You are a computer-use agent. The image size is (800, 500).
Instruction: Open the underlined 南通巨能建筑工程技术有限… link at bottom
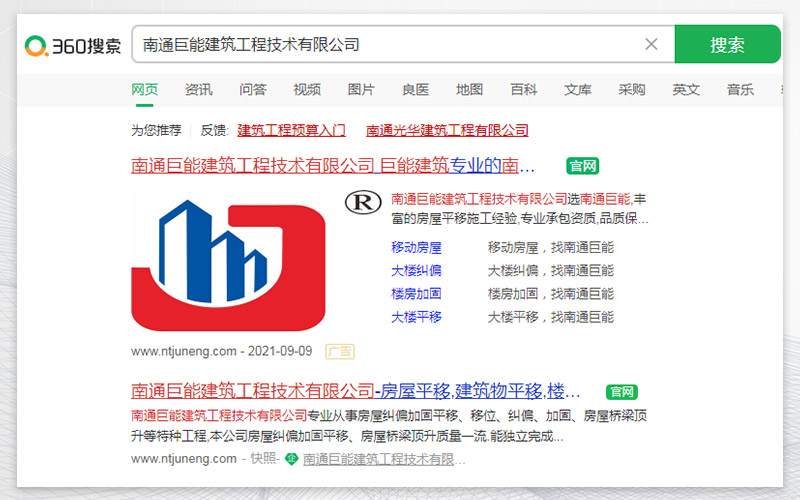point(384,459)
